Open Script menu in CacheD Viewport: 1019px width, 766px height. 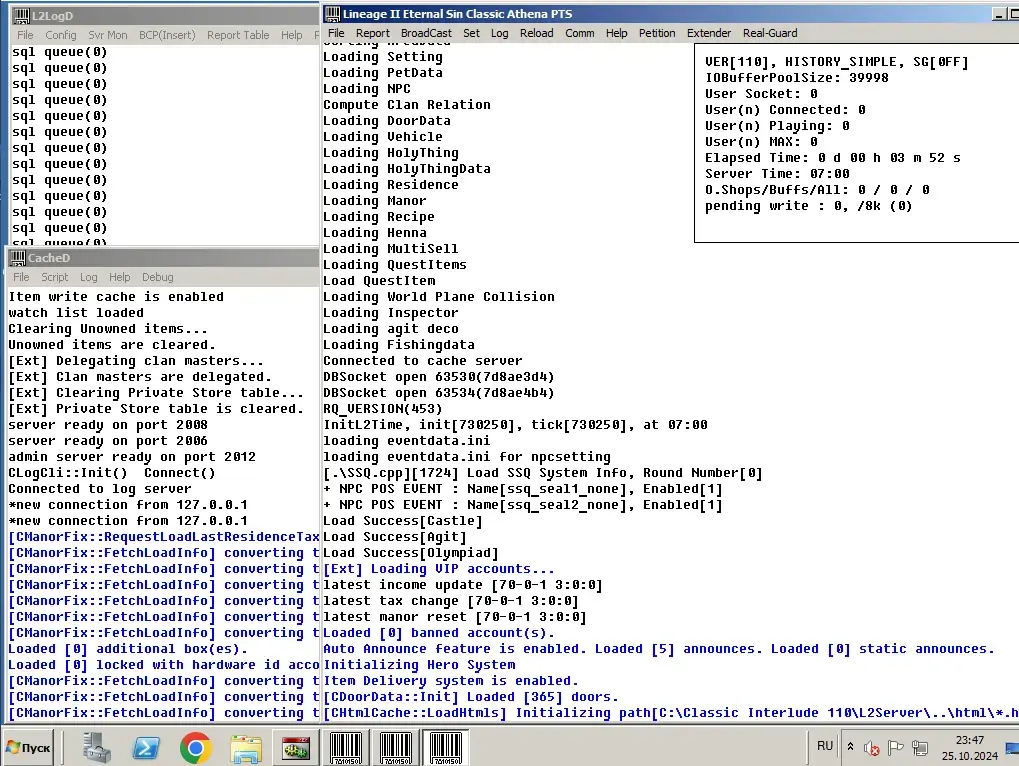pos(55,277)
